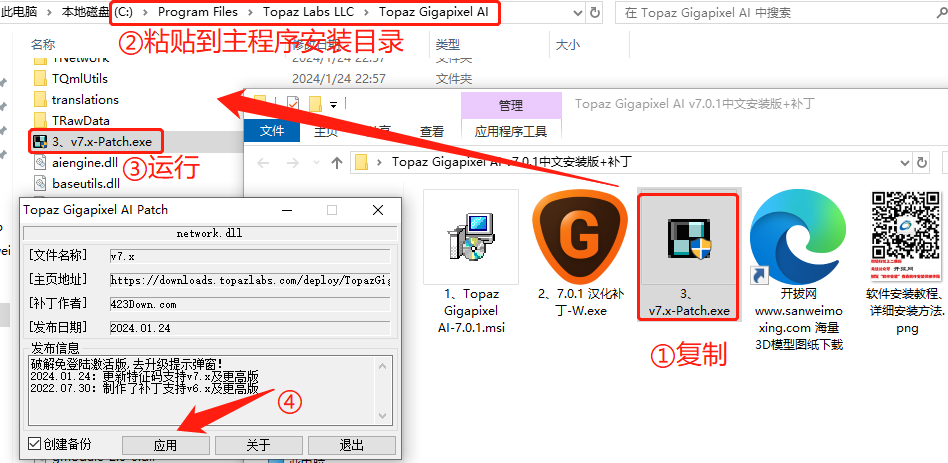Refresh the installer folder window
The width and height of the screenshot is (948, 463).
point(922,163)
